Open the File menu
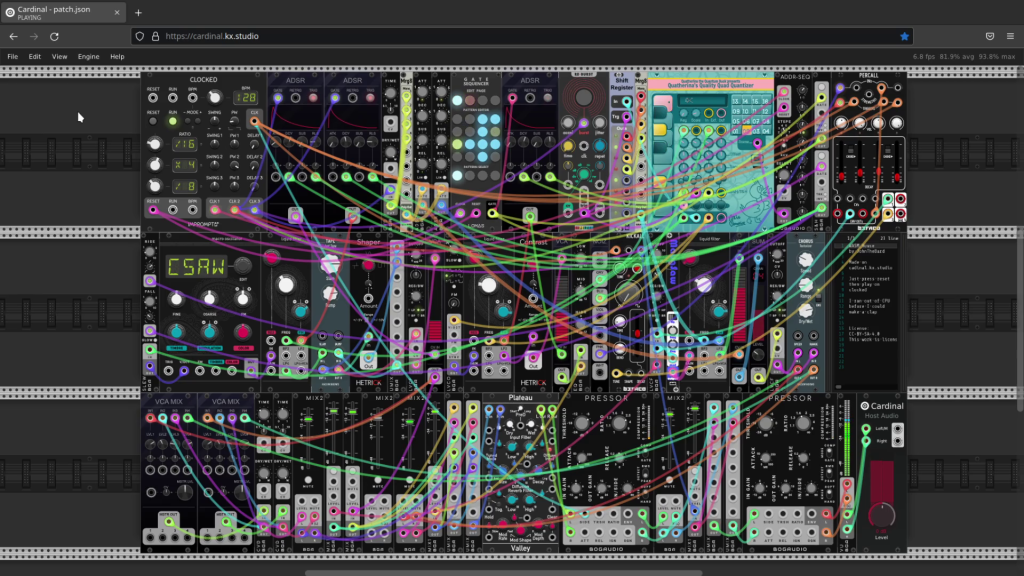The image size is (1024, 576). pos(12,57)
